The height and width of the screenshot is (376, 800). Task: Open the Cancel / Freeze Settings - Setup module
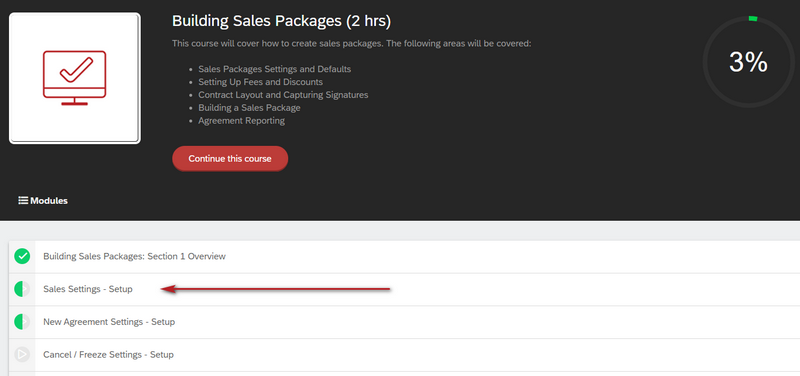point(108,354)
